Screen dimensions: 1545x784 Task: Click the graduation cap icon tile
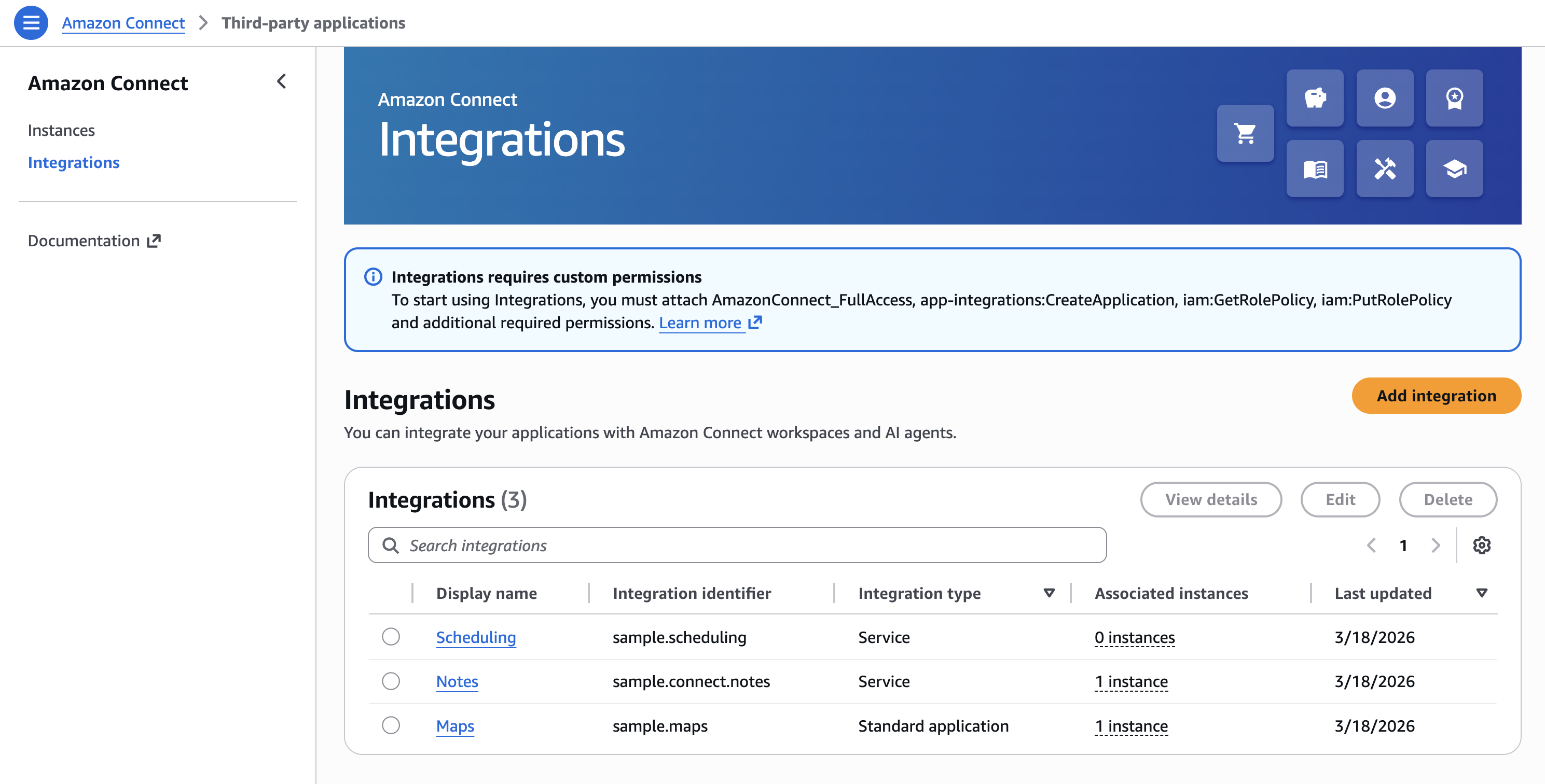pos(1454,169)
